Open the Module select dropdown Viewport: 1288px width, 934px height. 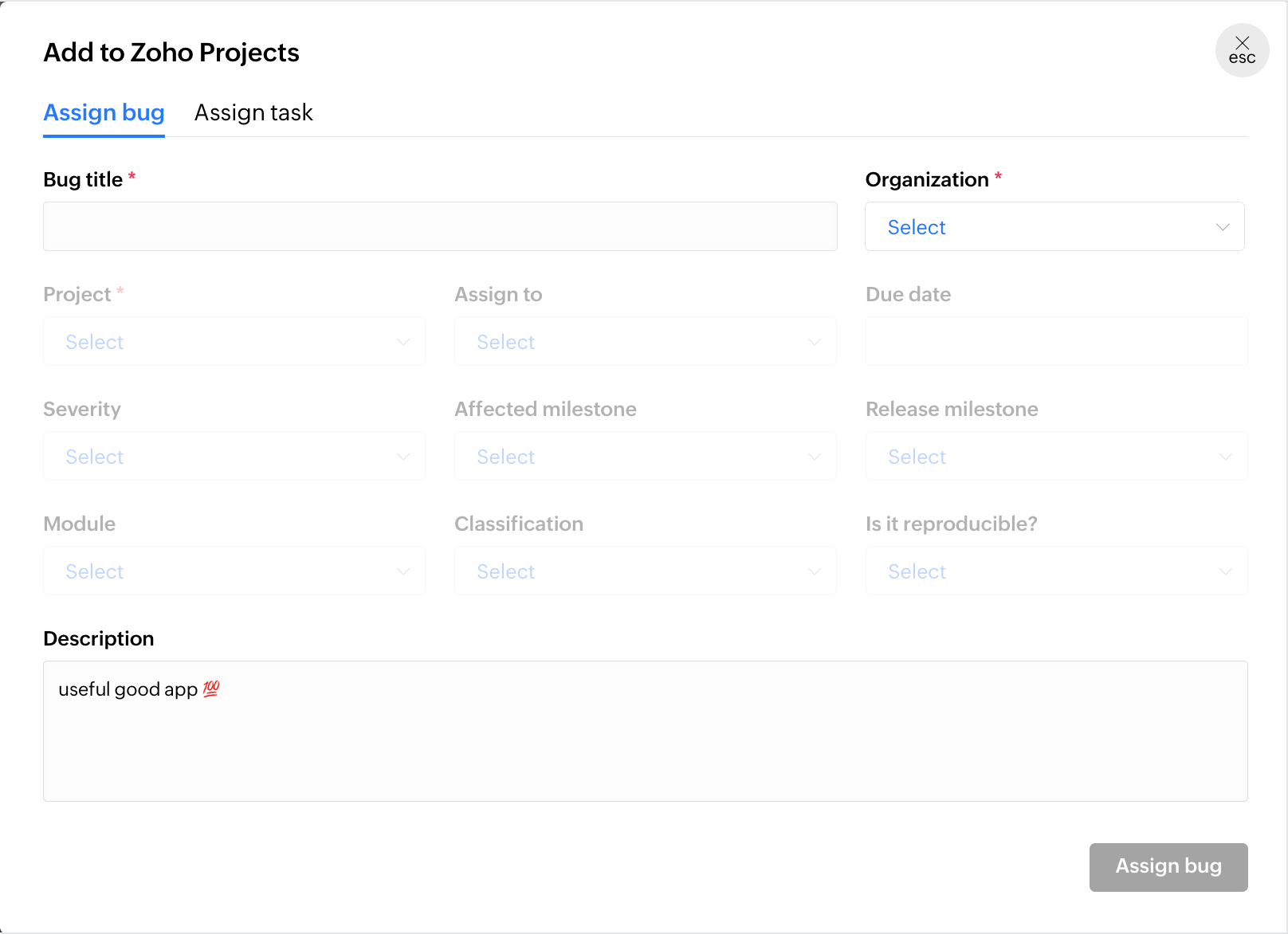click(234, 571)
